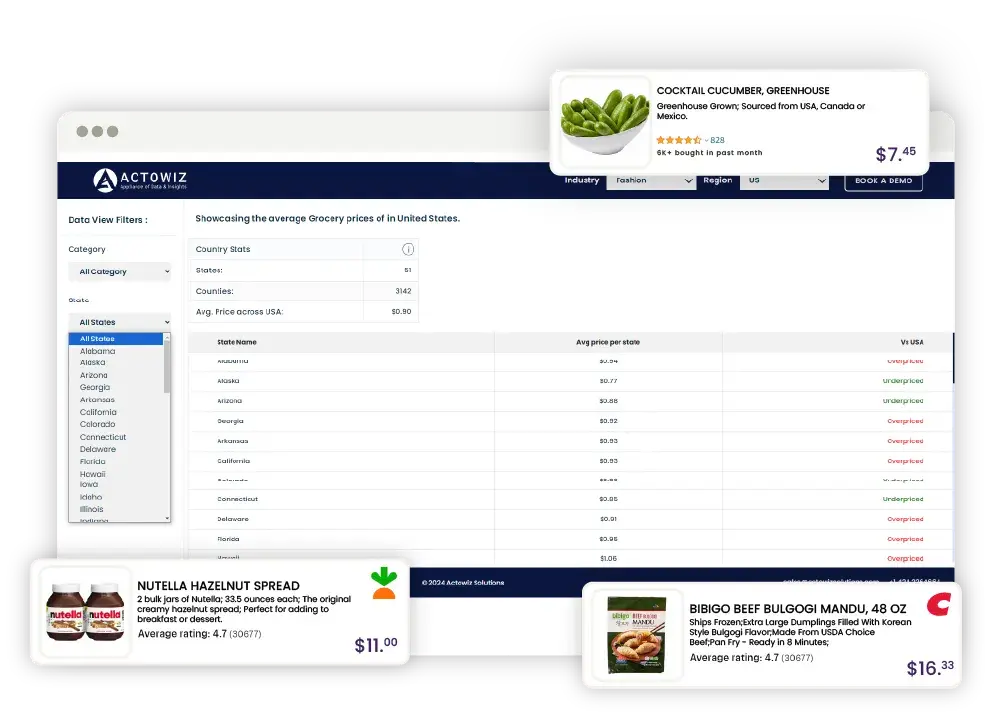Select Arkansas in the state list
The height and width of the screenshot is (720, 998).
coord(97,400)
